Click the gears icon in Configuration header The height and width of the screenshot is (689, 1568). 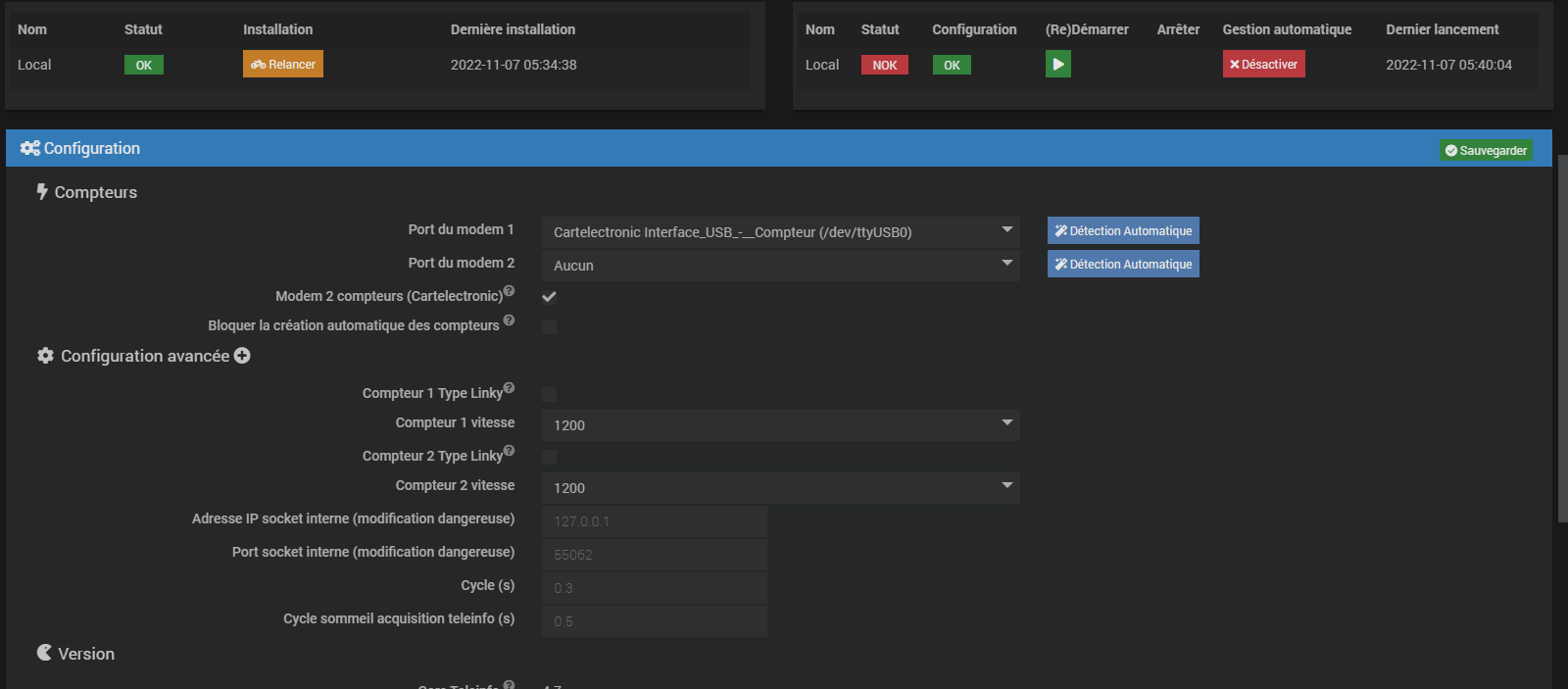pyautogui.click(x=29, y=148)
